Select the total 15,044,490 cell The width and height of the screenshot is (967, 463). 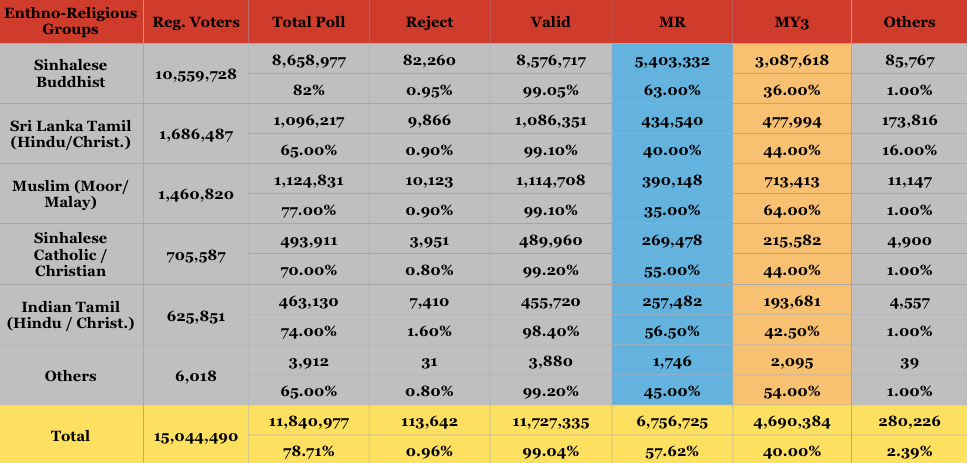[x=196, y=435]
